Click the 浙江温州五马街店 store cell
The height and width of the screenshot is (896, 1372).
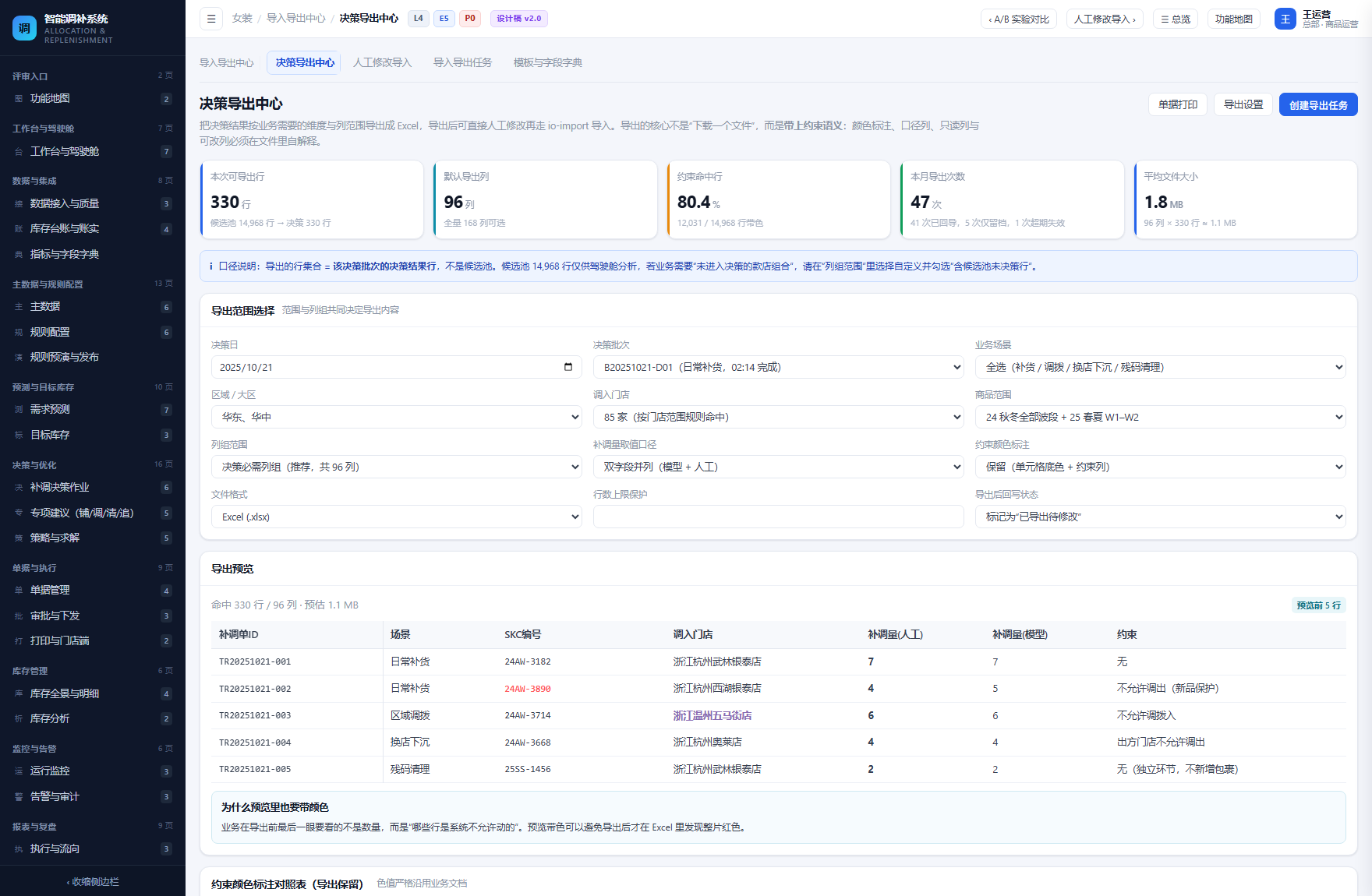(712, 716)
